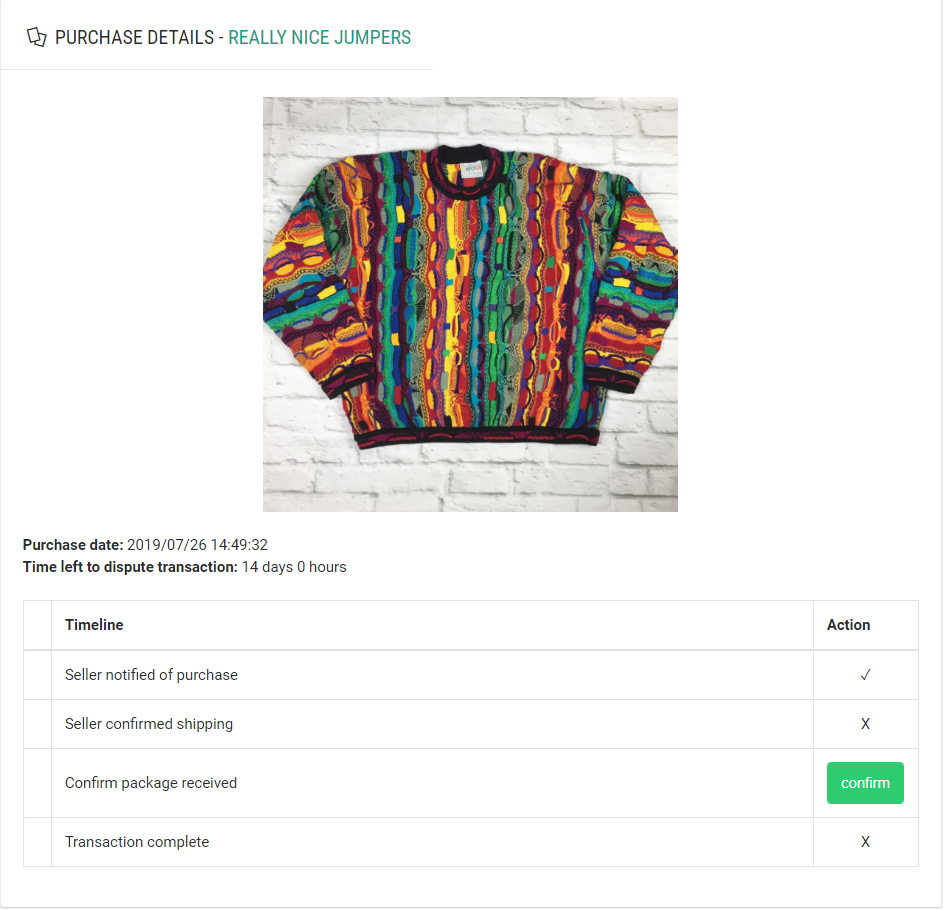Open the REALLY NICE JUMPERS link

pyautogui.click(x=319, y=37)
